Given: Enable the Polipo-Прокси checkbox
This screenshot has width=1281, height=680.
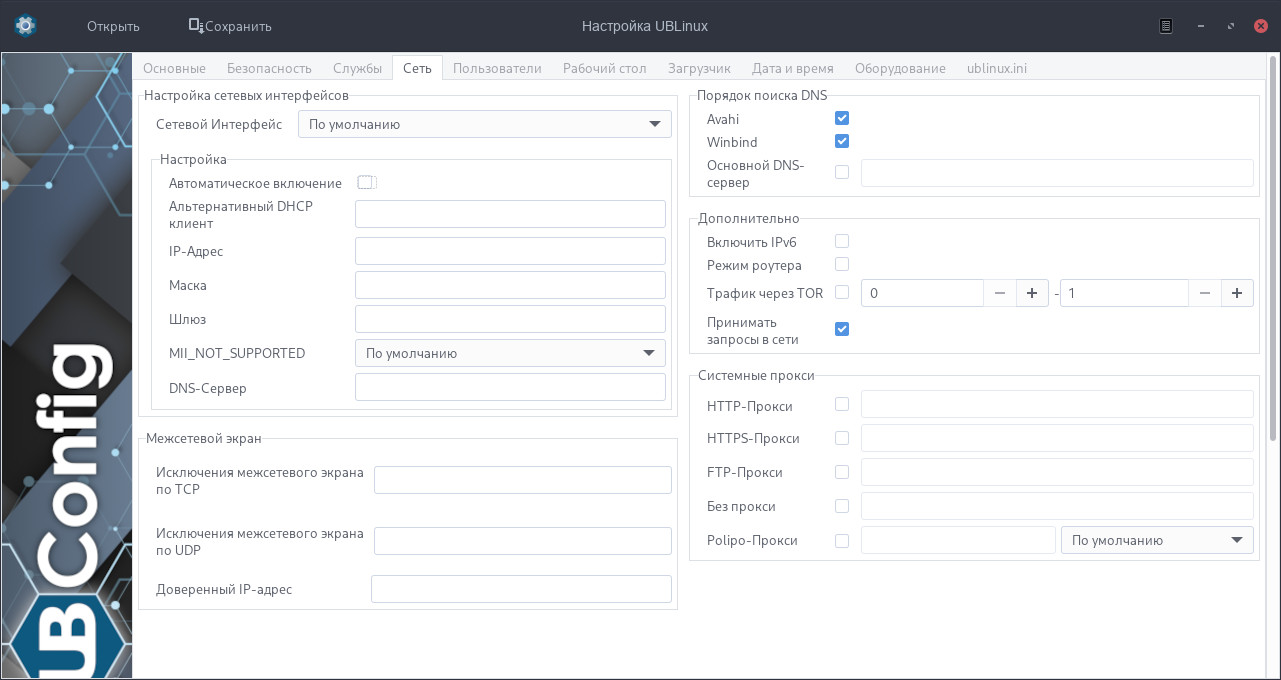Looking at the screenshot, I should click(842, 541).
